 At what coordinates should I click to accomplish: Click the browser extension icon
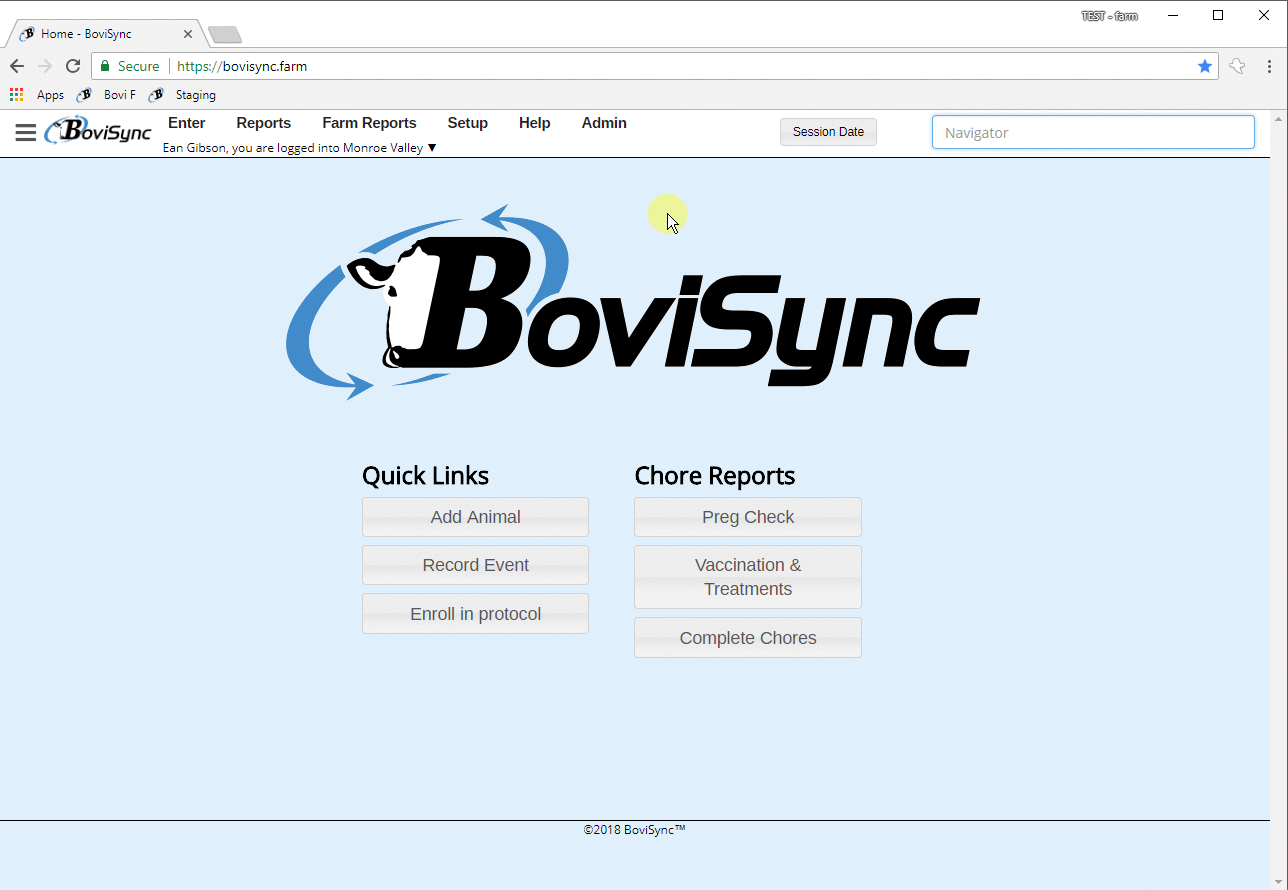click(1238, 66)
